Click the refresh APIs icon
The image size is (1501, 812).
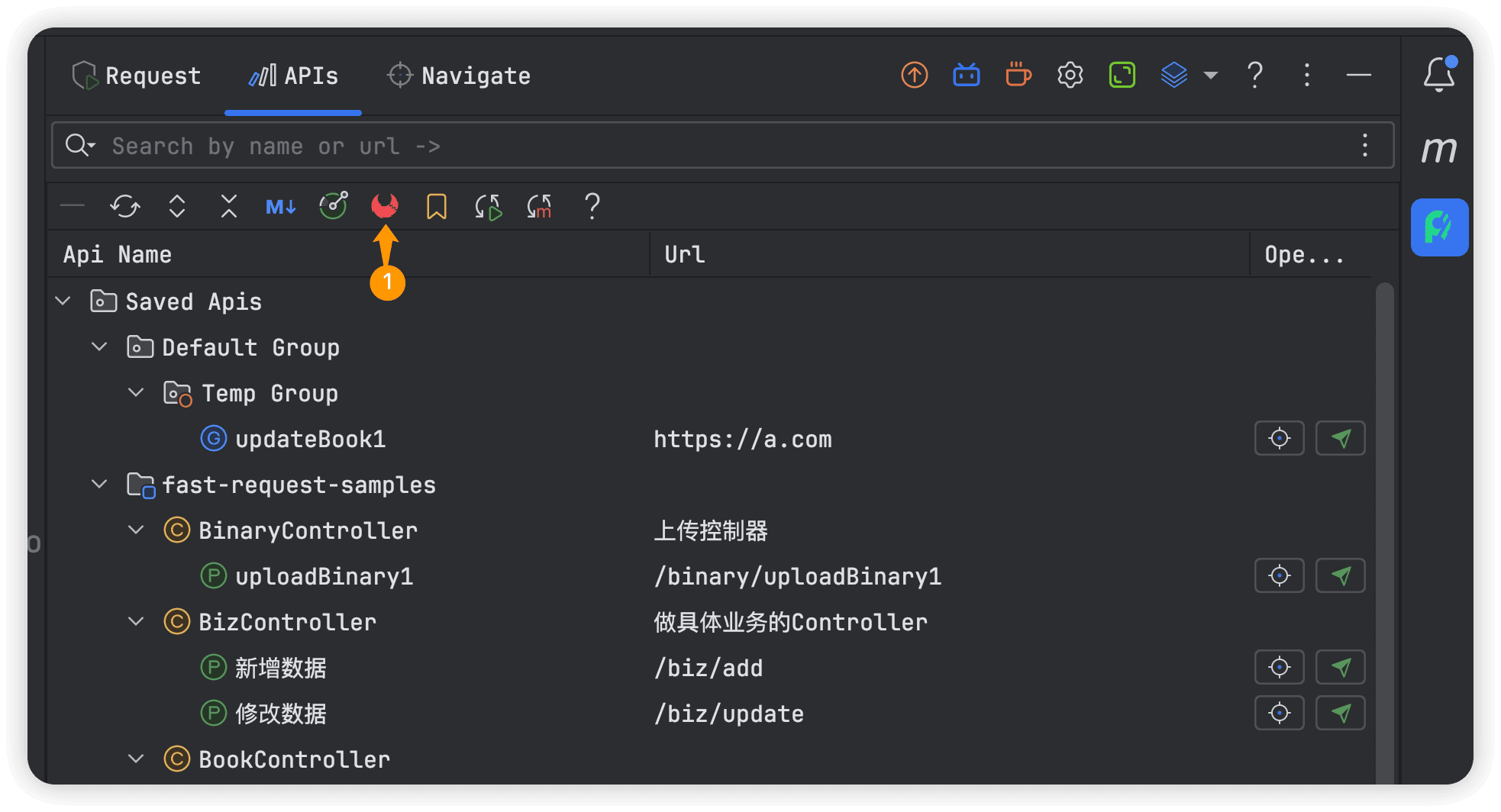pos(125,206)
